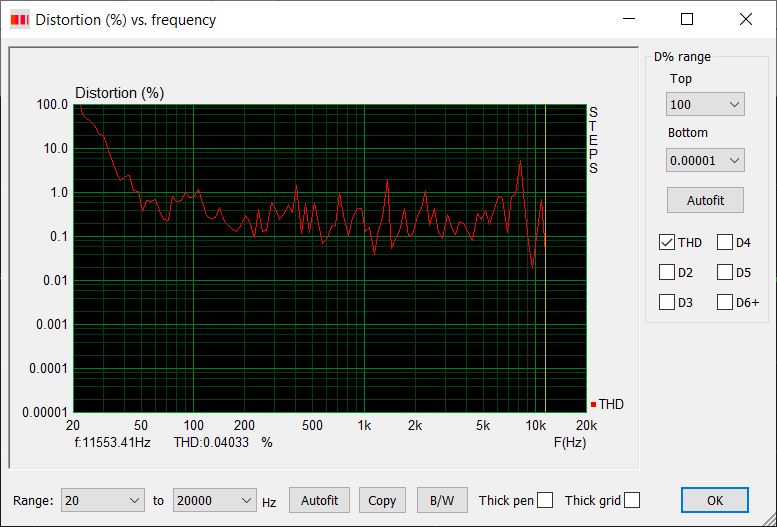Click the app icon in title bar
Screen dimensions: 777x527
[x=19, y=19]
